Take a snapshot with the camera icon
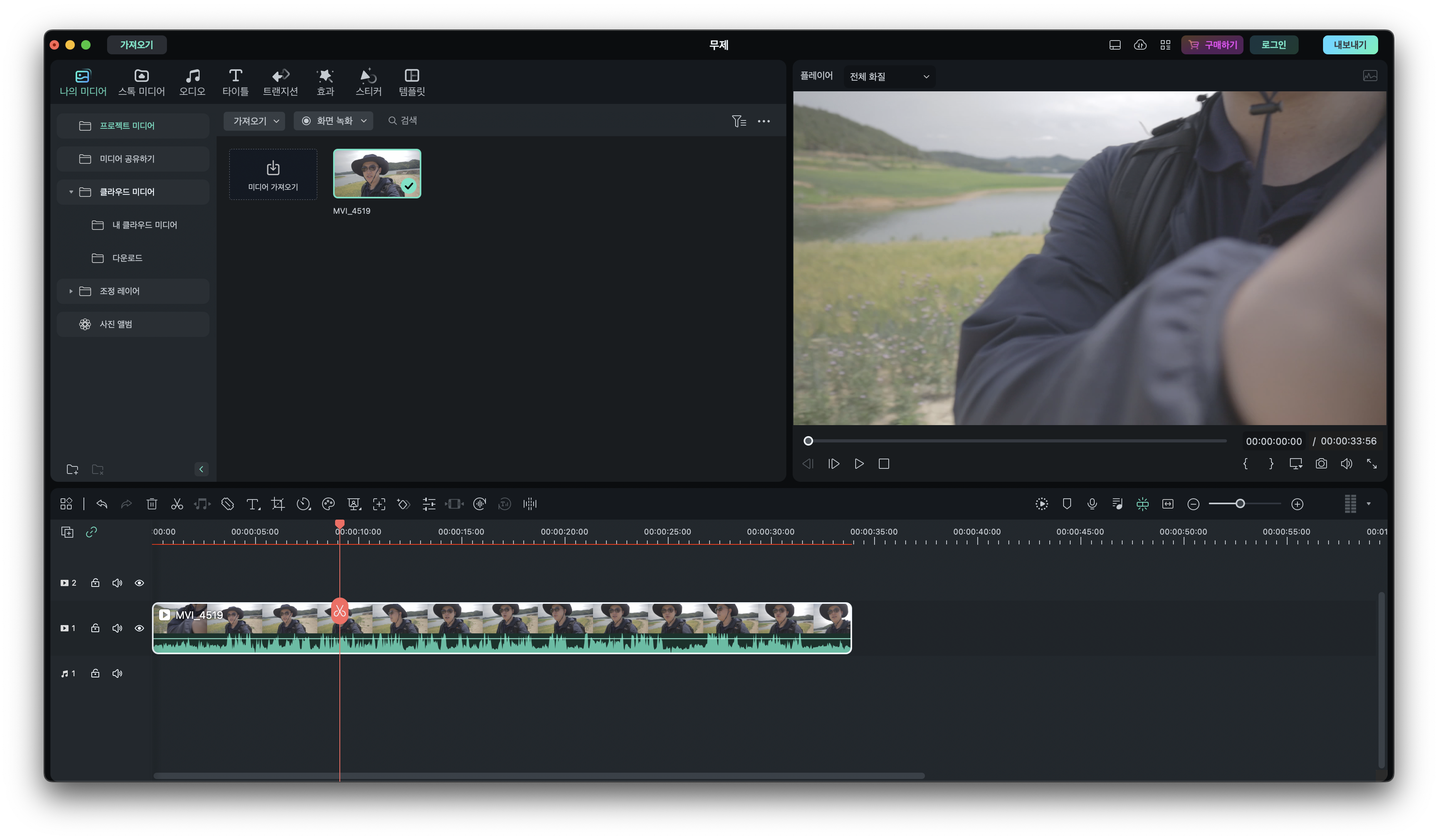The height and width of the screenshot is (840, 1438). (x=1321, y=464)
